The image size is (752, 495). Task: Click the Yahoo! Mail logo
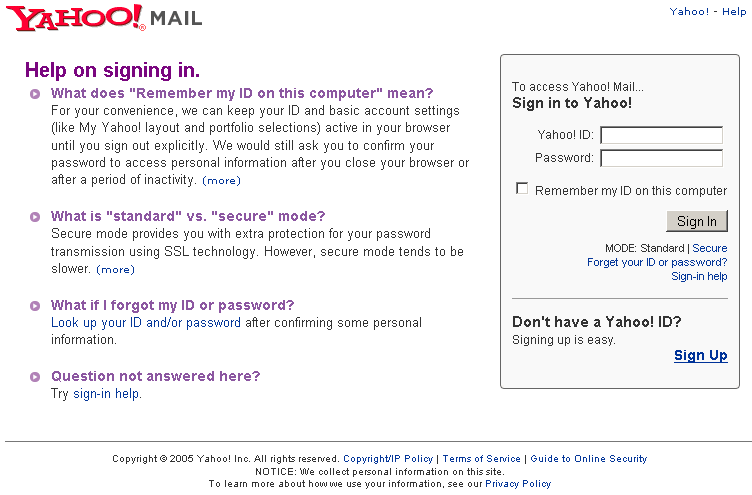(104, 17)
